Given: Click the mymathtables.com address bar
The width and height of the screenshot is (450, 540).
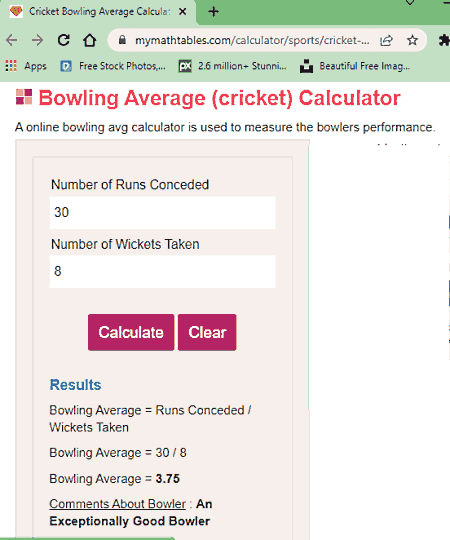Looking at the screenshot, I should point(252,41).
